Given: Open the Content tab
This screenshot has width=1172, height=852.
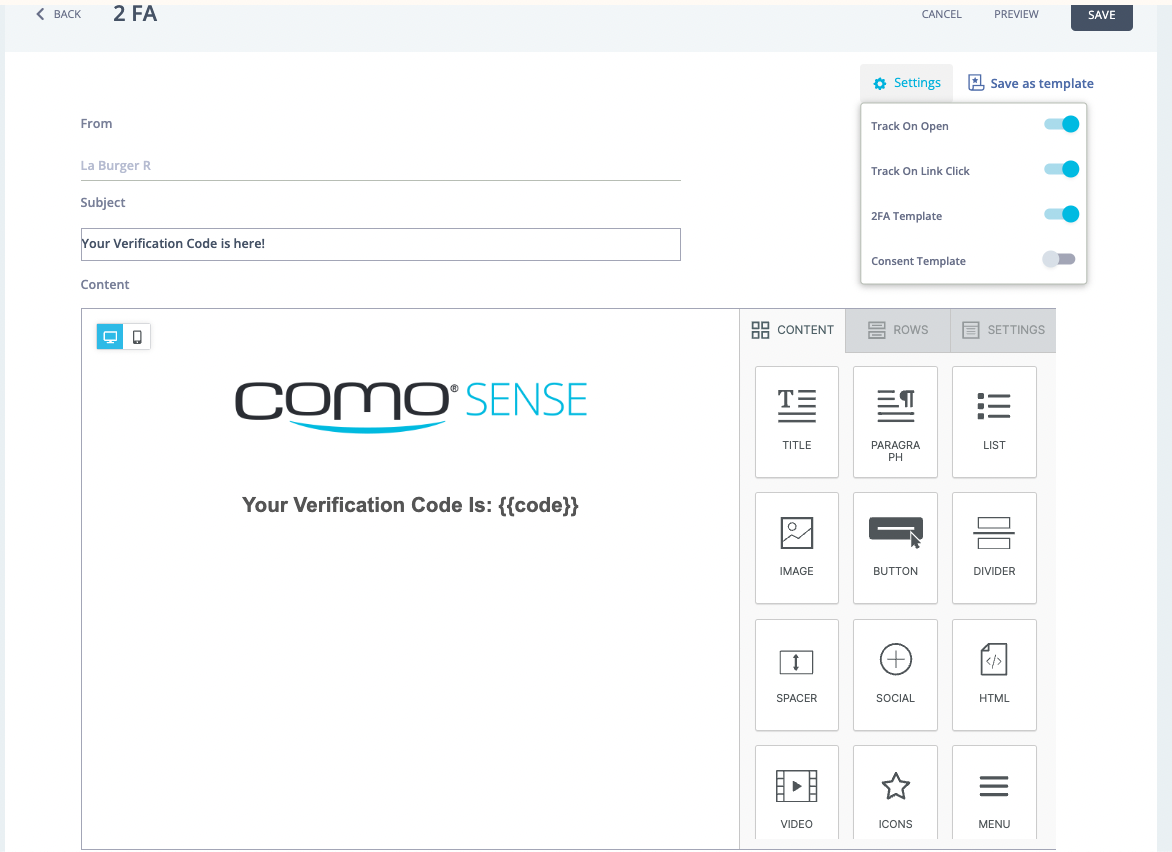Looking at the screenshot, I should 793,330.
